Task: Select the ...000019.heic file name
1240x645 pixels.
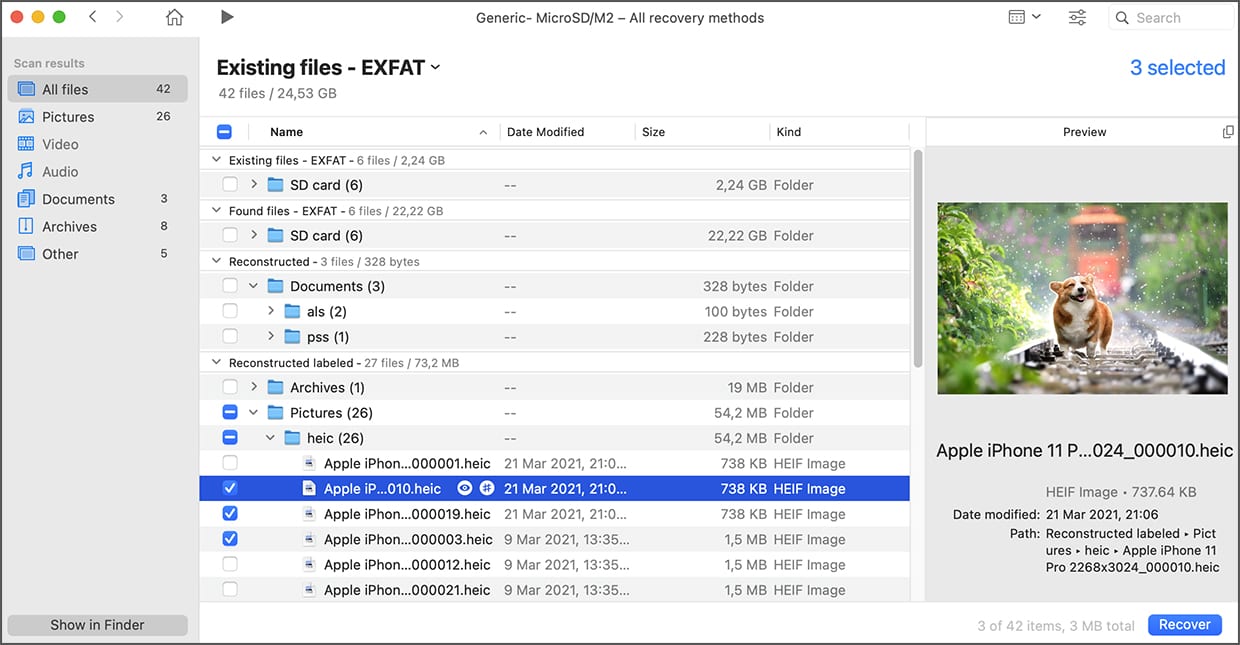Action: [x=407, y=514]
